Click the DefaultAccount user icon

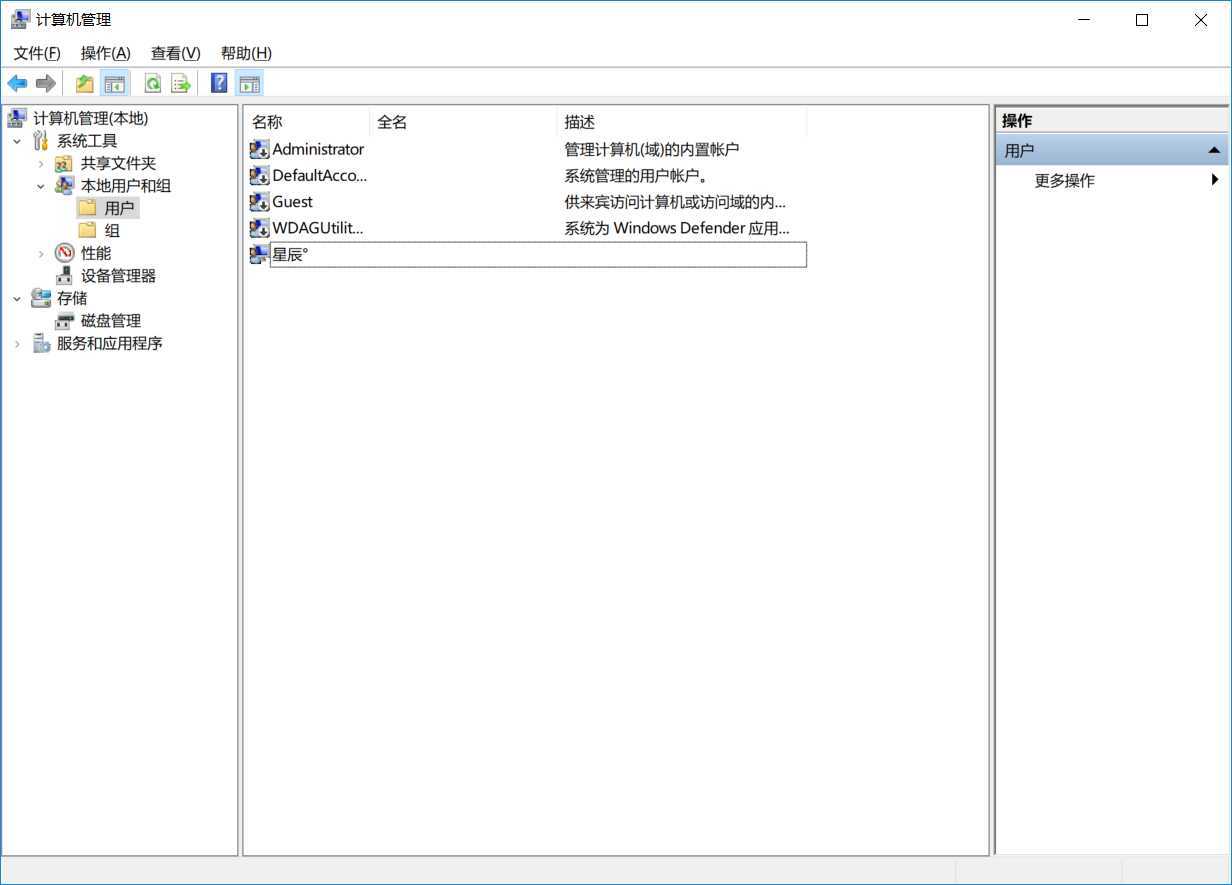[x=259, y=176]
